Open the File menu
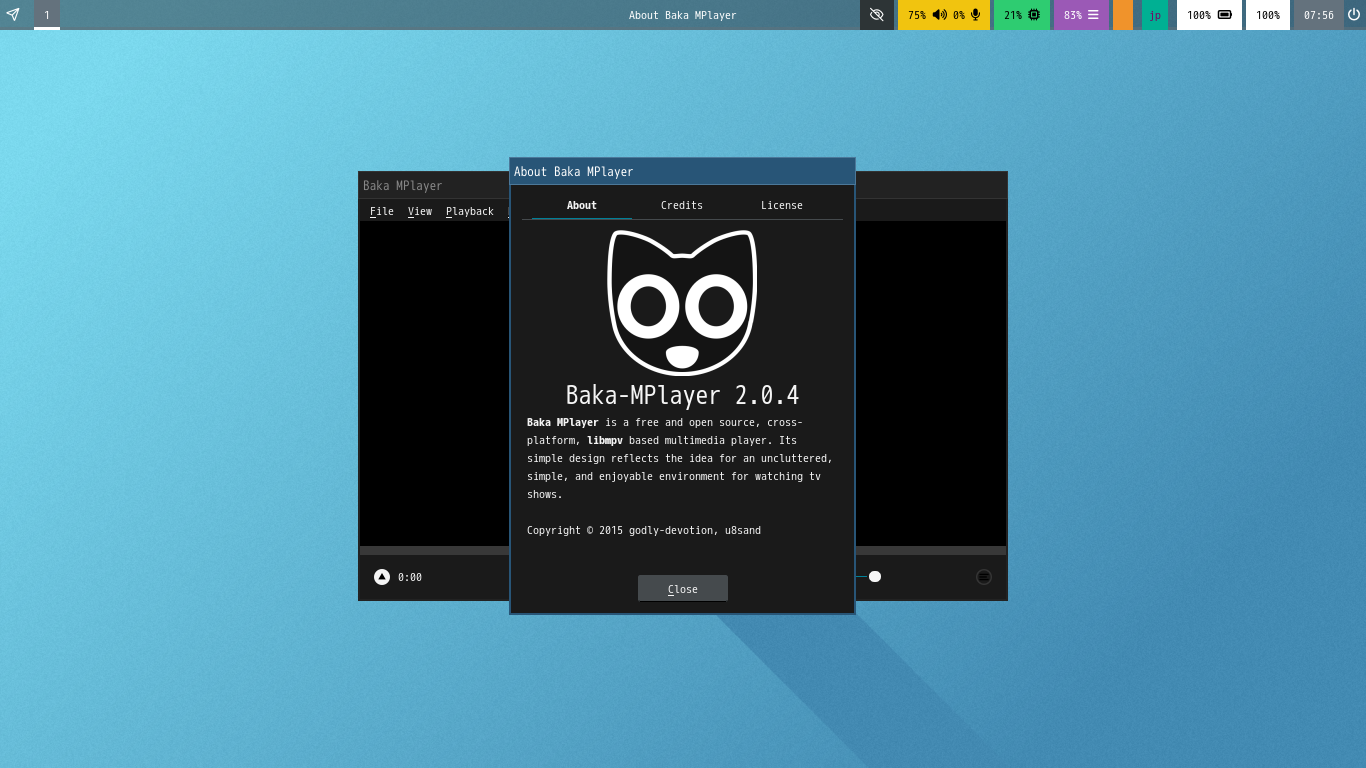 tap(381, 211)
